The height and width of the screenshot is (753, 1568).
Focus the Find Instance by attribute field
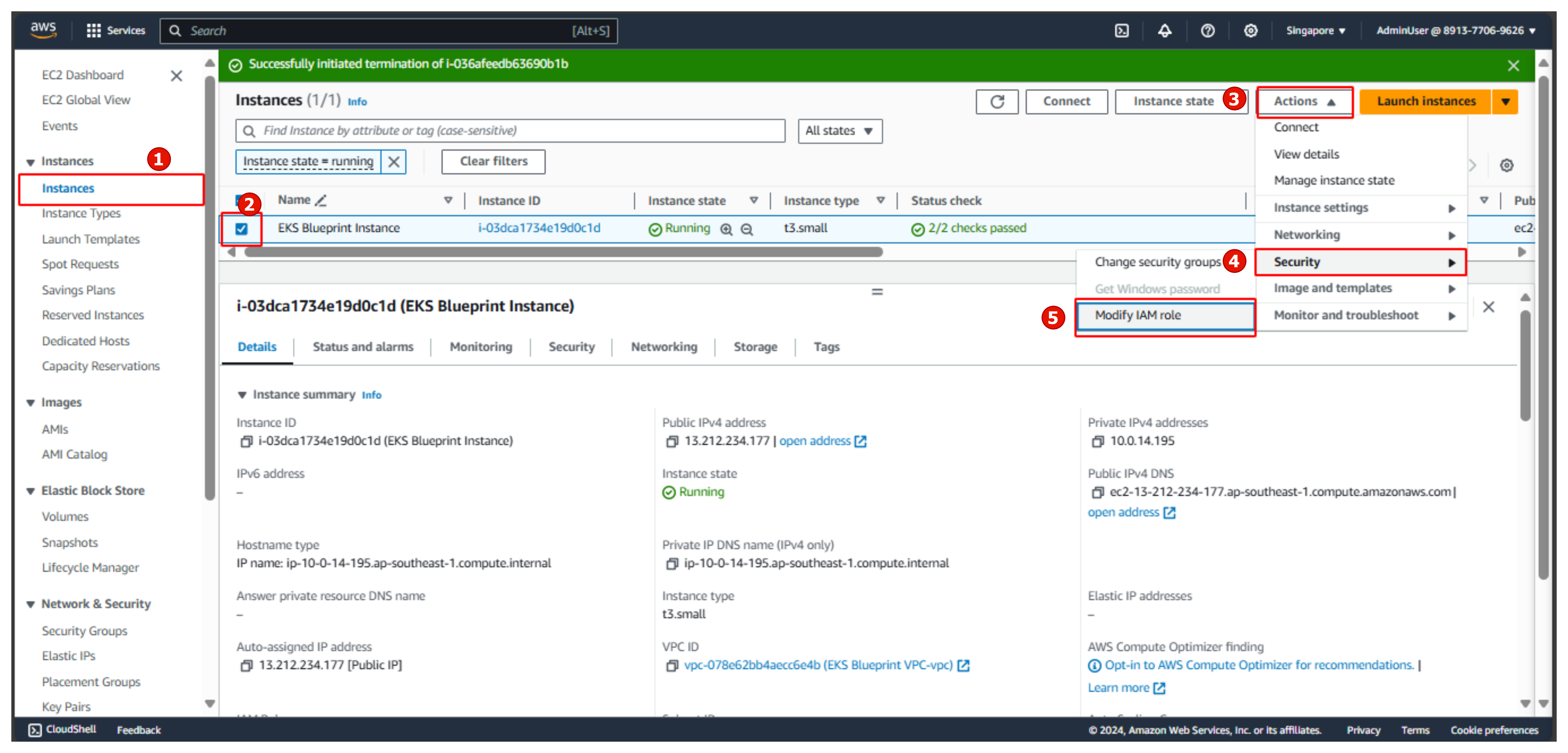(510, 131)
